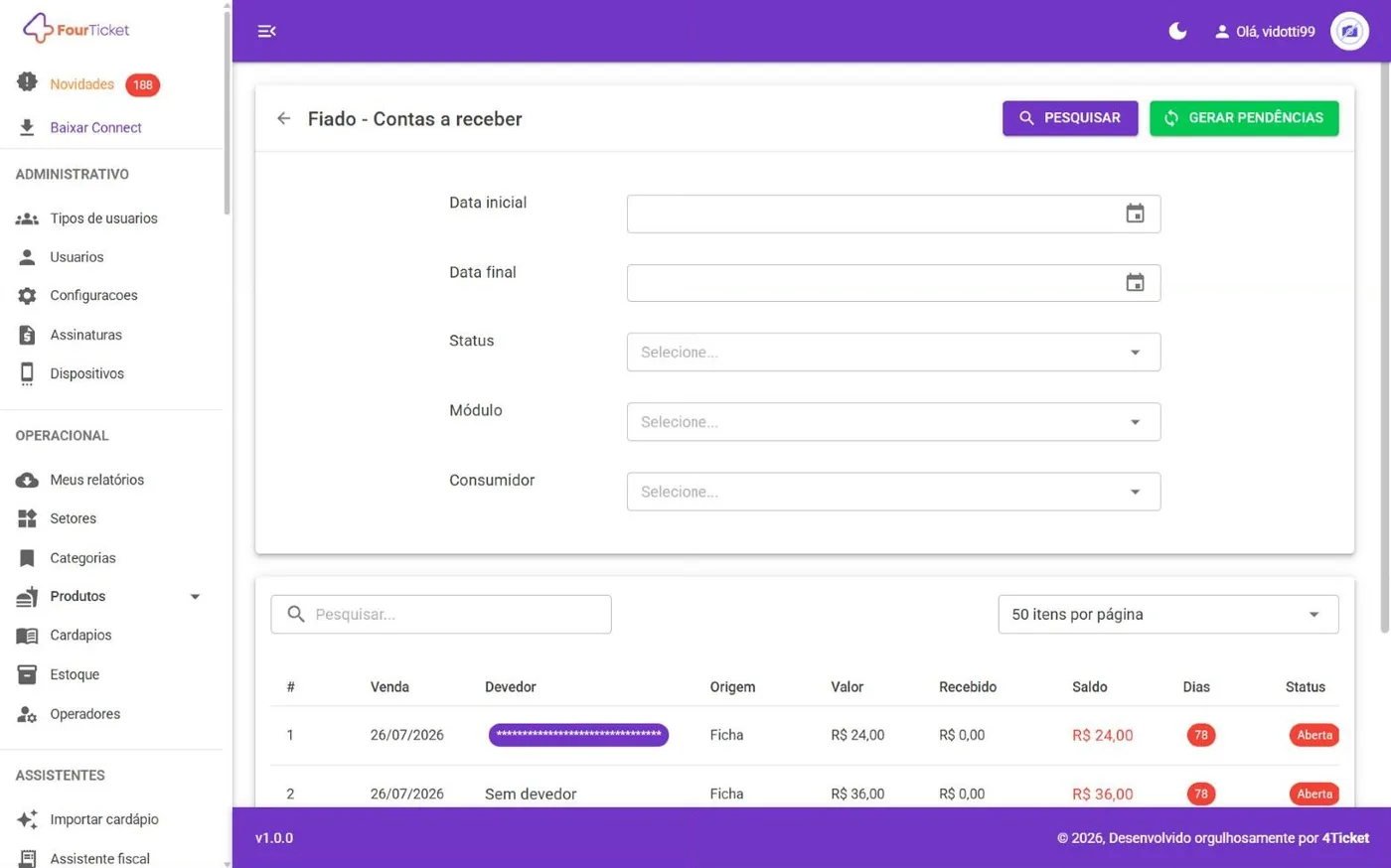Expand the Produtos submenu arrow
1391x868 pixels.
[x=195, y=597]
